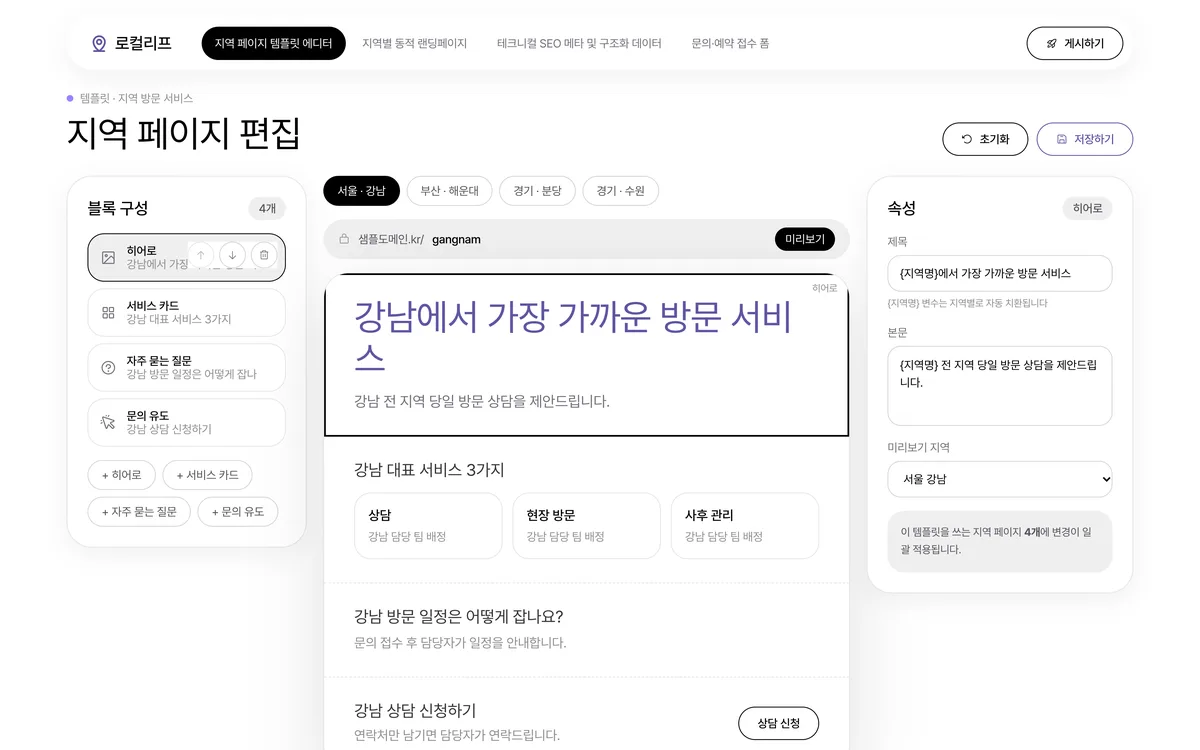Select the 부산 · 해운대 region chip
This screenshot has height=750, width=1200.
click(x=449, y=191)
